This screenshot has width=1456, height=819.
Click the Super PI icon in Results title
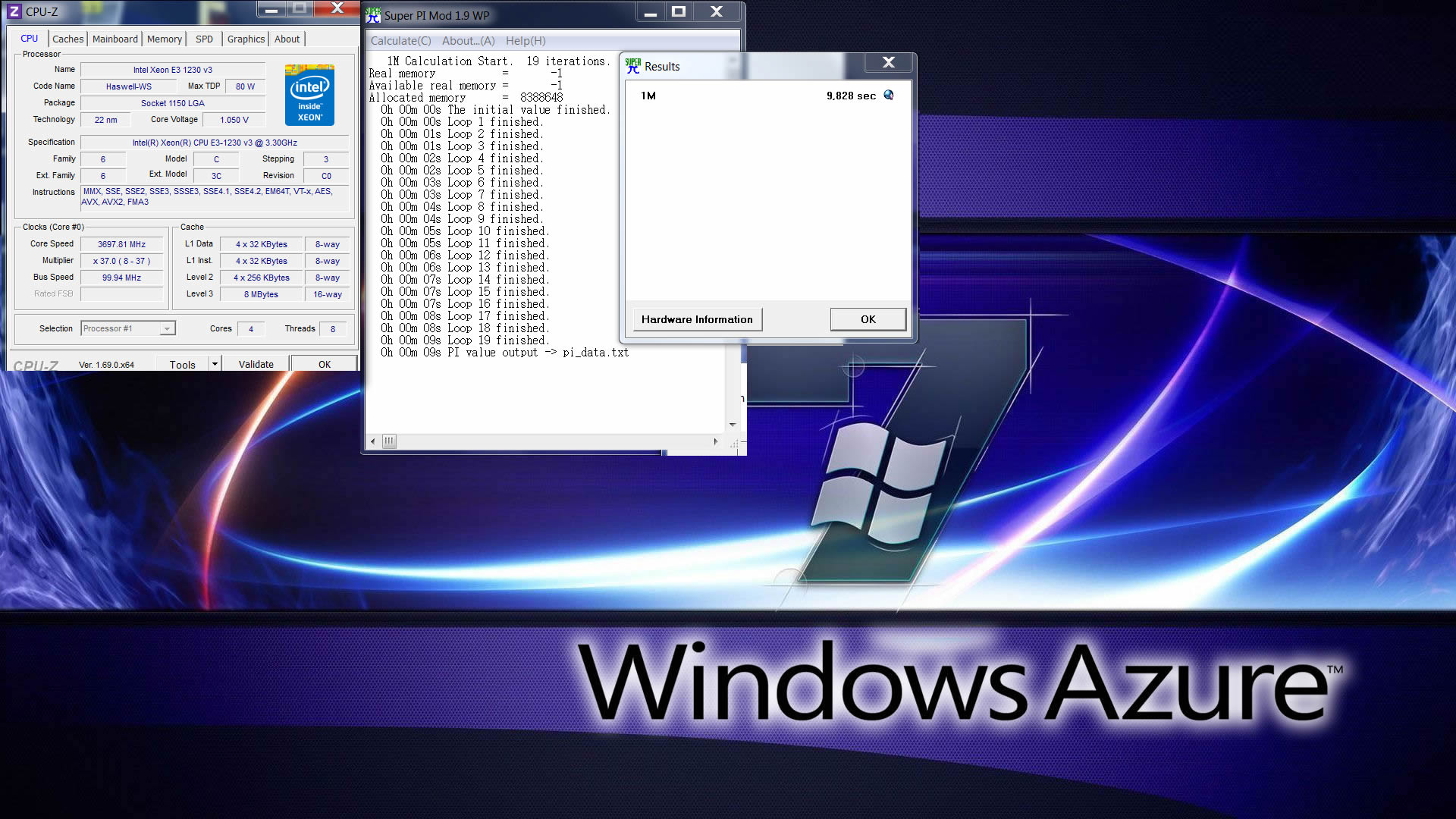pos(633,67)
